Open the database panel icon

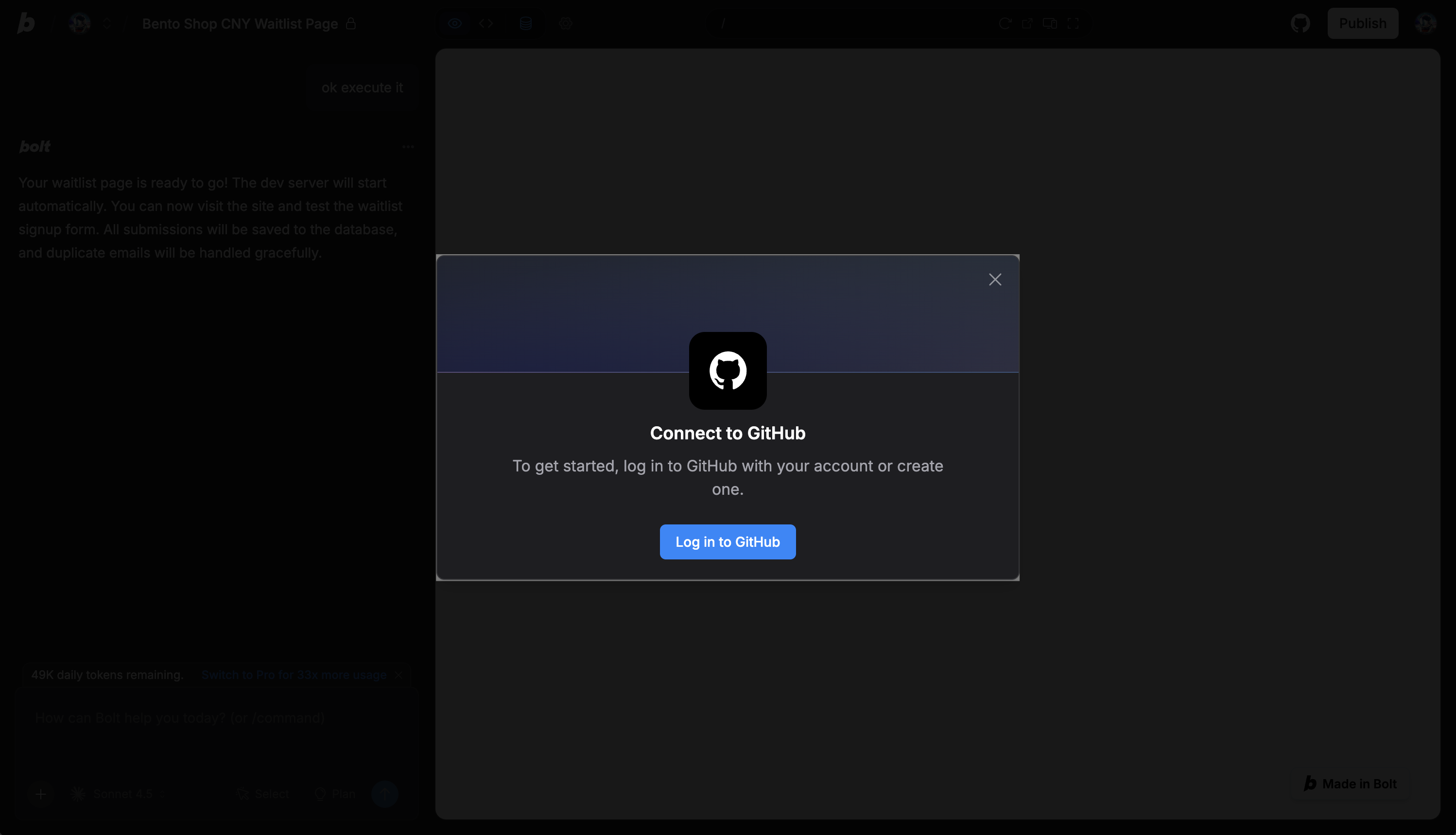tap(525, 23)
